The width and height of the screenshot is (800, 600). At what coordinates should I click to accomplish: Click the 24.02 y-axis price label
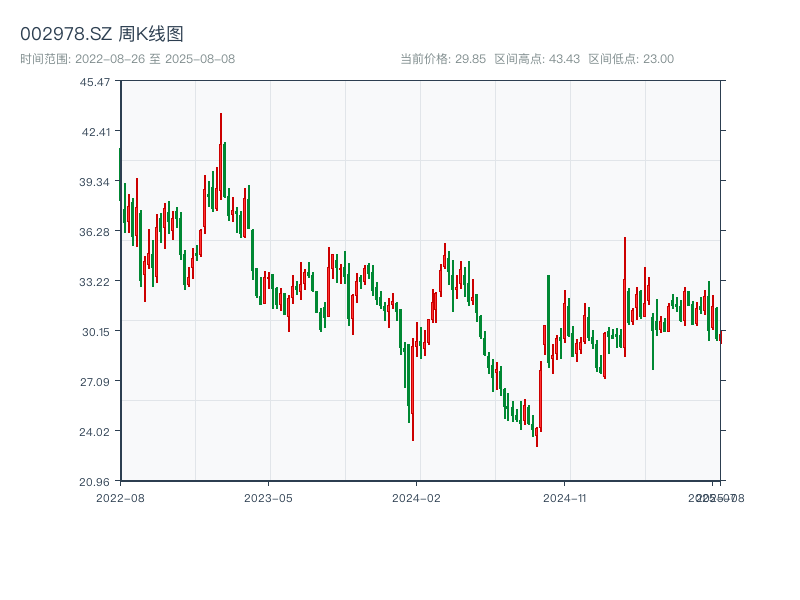[x=96, y=431]
